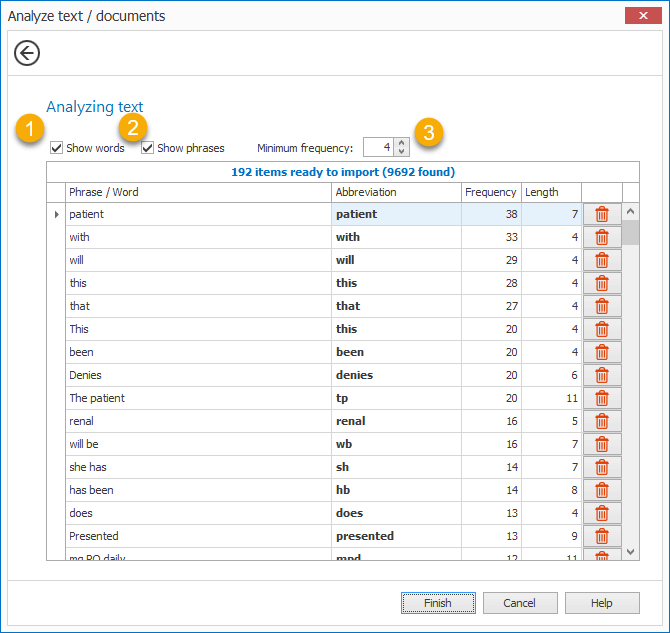Click the Minimum frequency value field
Image resolution: width=670 pixels, height=633 pixels.
coord(378,147)
